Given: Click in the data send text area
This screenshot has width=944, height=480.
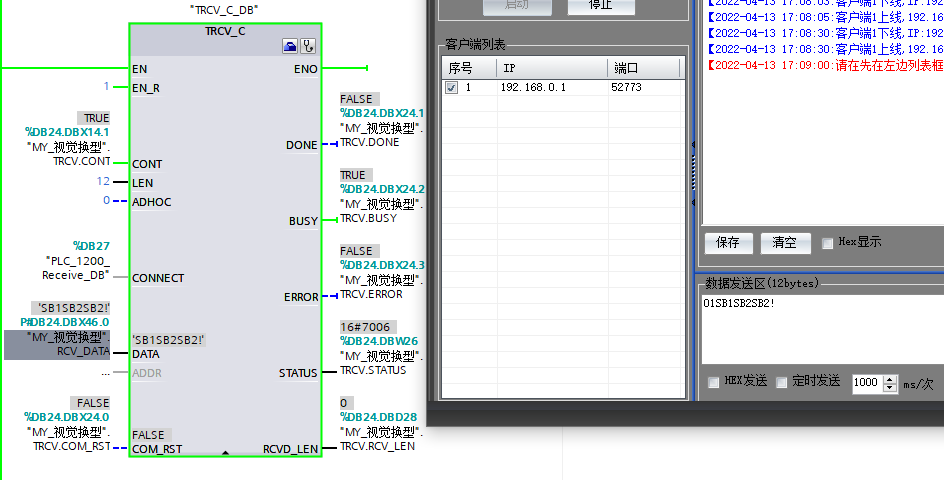Looking at the screenshot, I should click(818, 330).
